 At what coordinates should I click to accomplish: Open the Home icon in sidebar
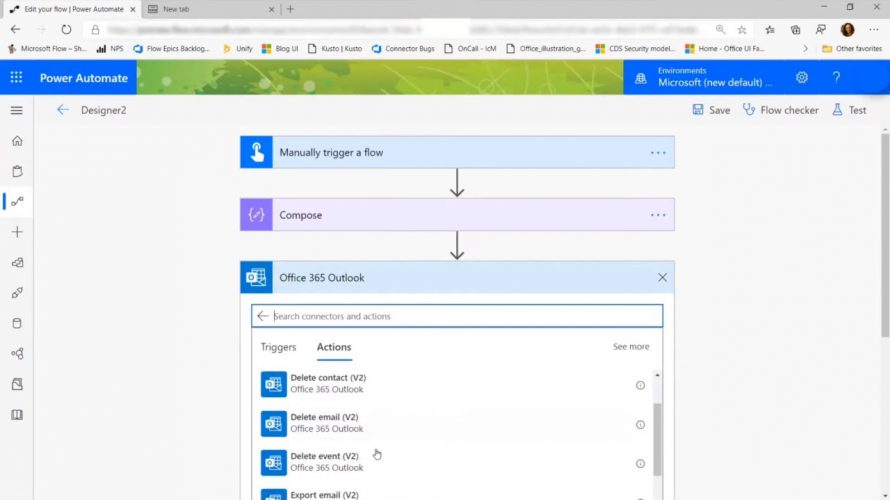pos(17,141)
